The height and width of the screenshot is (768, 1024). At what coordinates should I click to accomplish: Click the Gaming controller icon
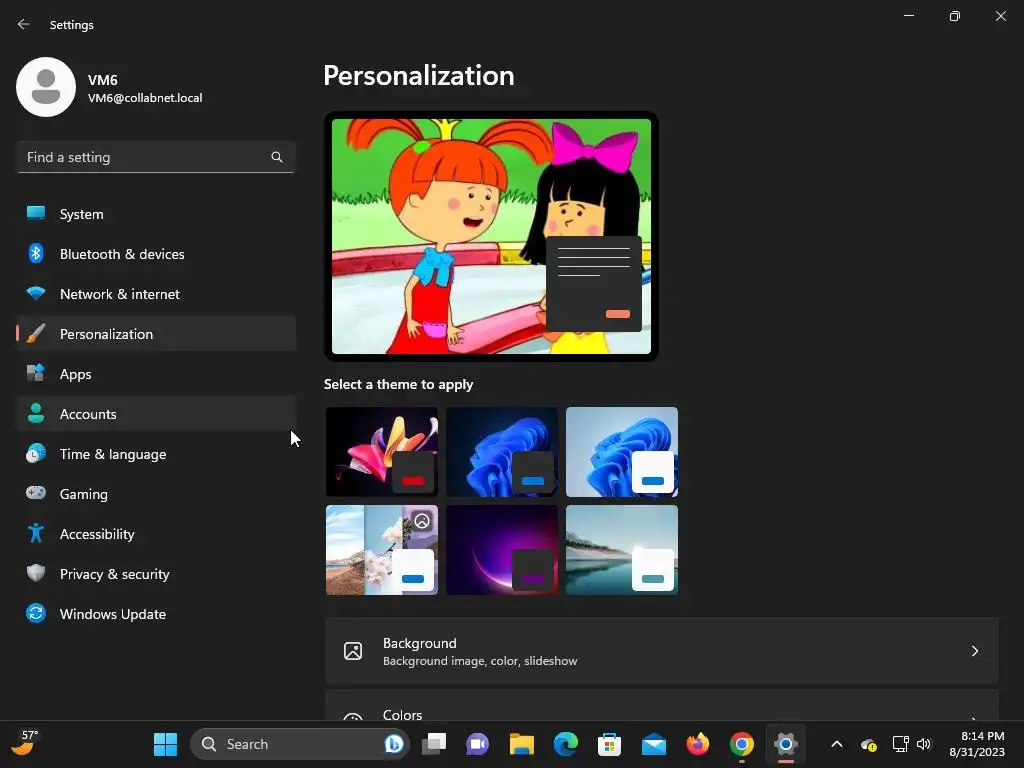(36, 493)
